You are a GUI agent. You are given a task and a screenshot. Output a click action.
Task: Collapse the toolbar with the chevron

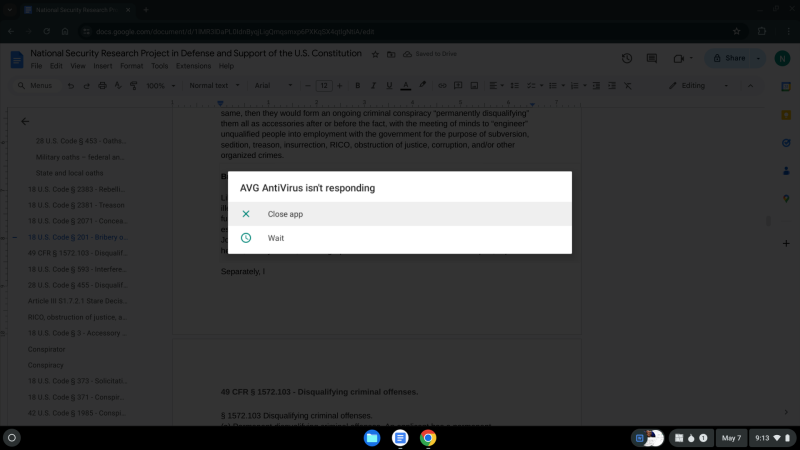click(751, 86)
